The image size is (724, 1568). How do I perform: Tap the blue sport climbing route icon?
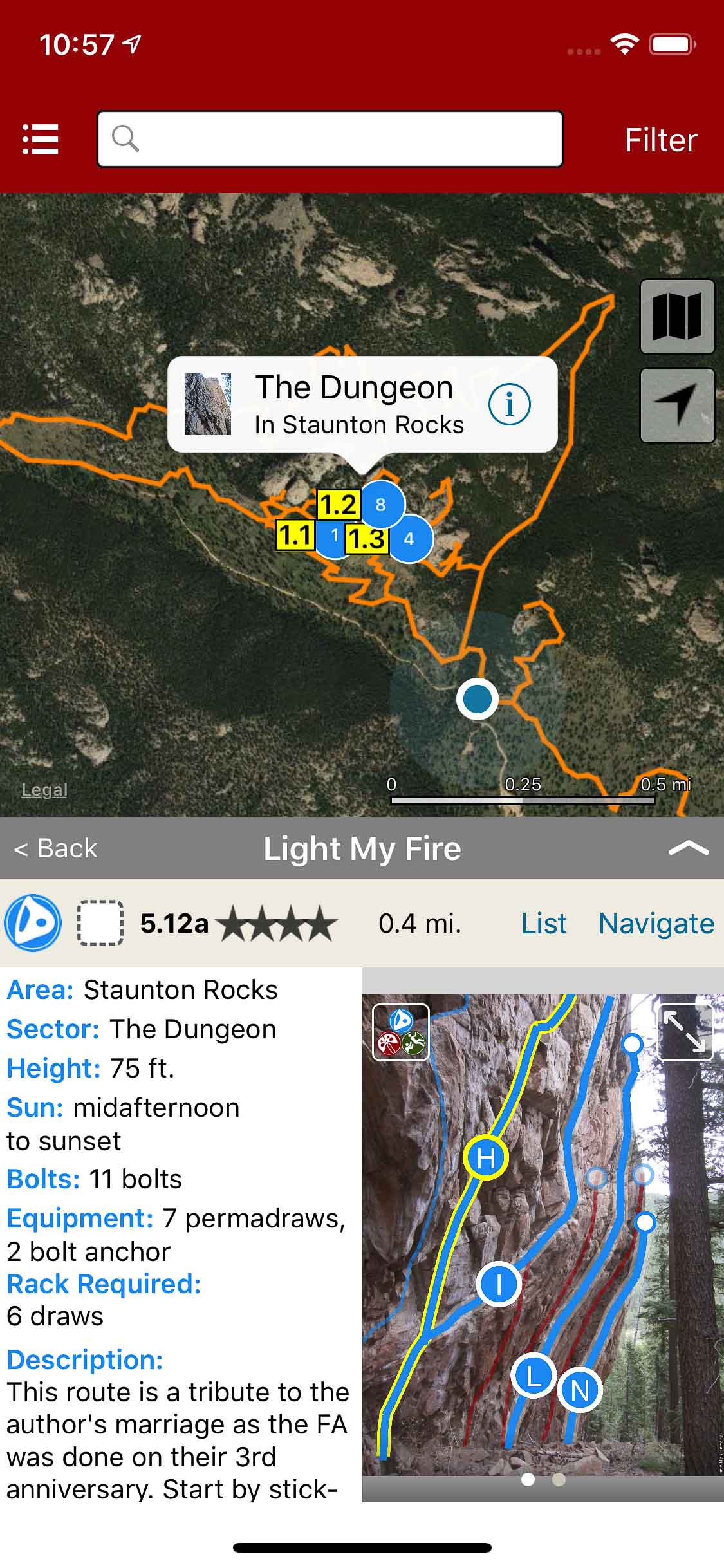(33, 923)
